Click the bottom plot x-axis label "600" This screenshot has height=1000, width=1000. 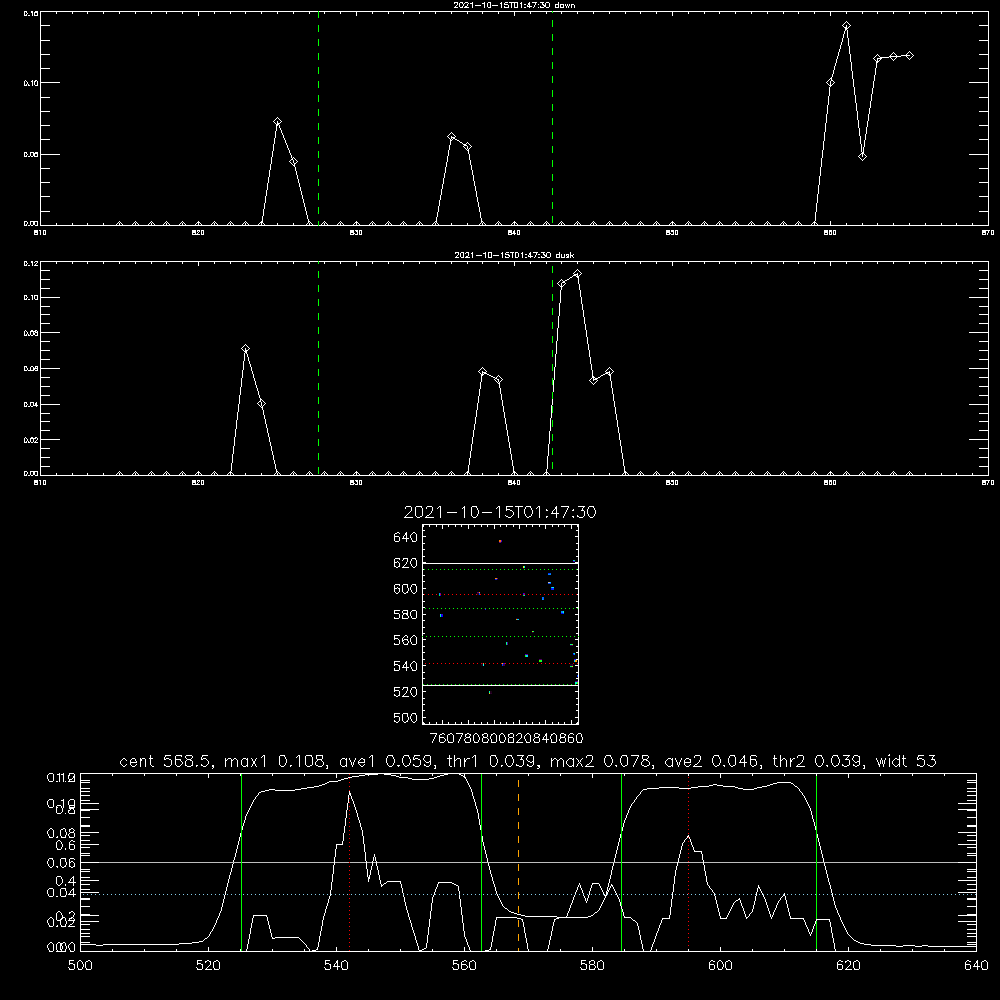click(720, 966)
